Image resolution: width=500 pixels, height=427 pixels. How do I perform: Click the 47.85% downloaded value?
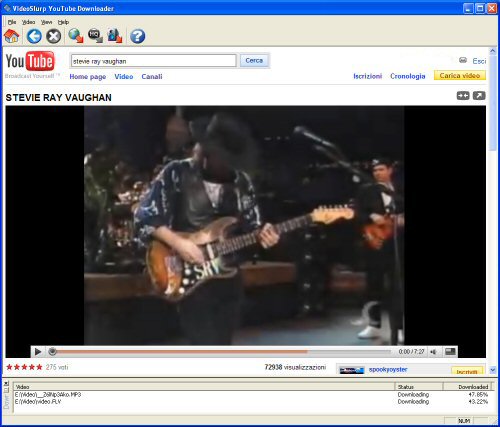coord(478,395)
